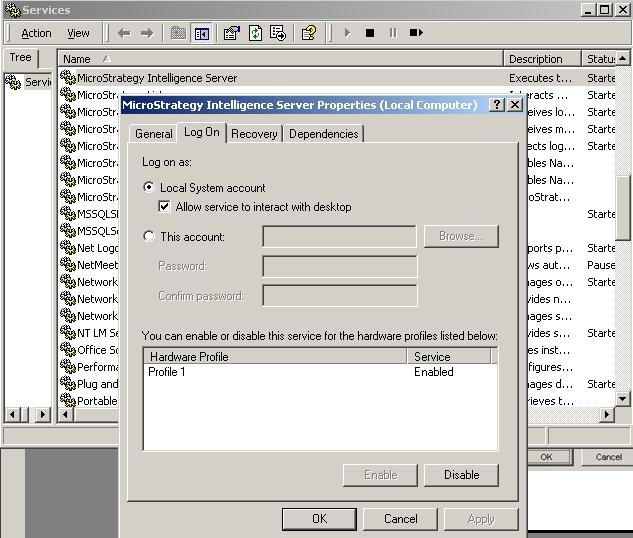Click the gear icon beside NetMeeting service
This screenshot has height=538, width=633.
coord(68,264)
